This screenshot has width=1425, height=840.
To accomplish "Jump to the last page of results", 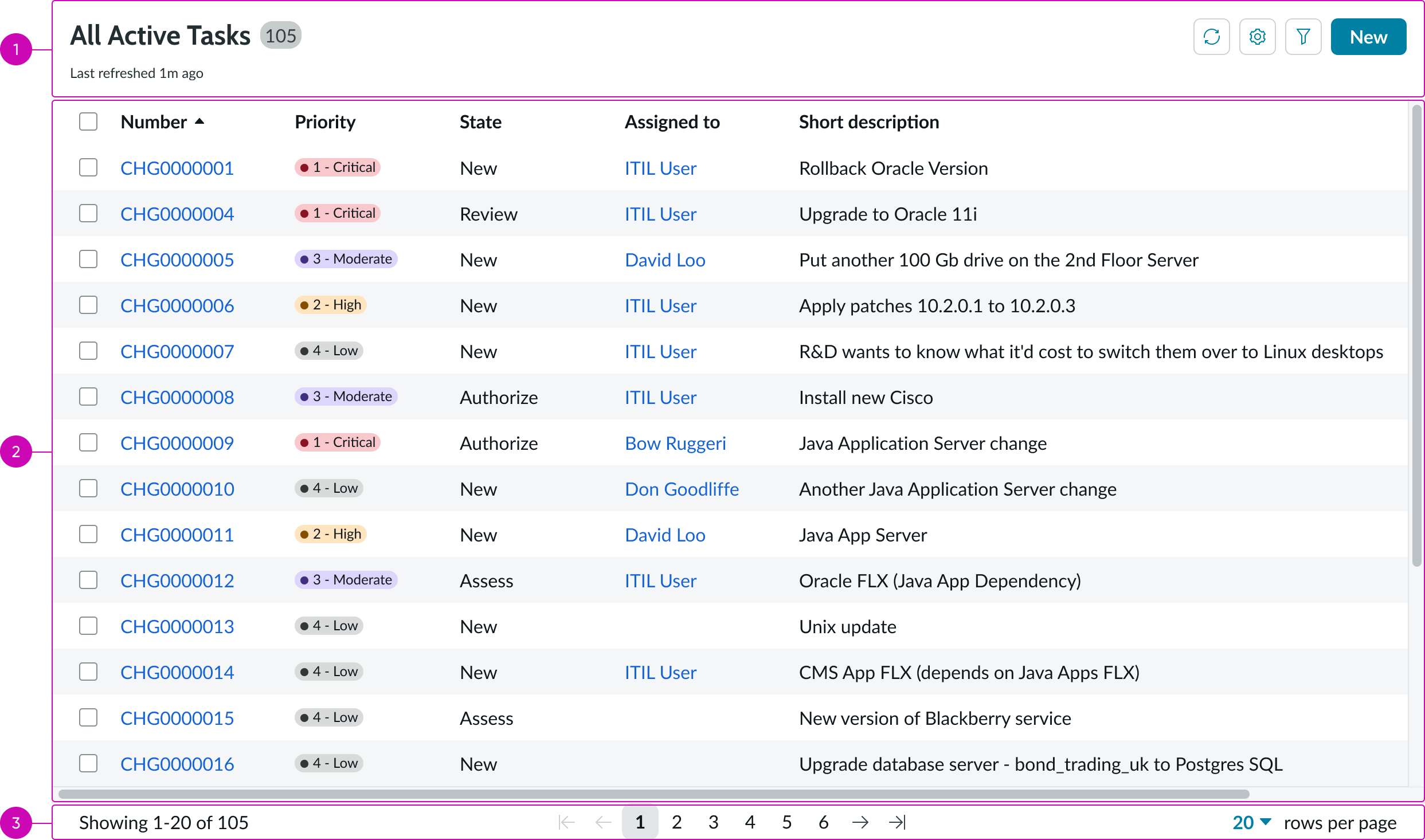I will tap(897, 822).
